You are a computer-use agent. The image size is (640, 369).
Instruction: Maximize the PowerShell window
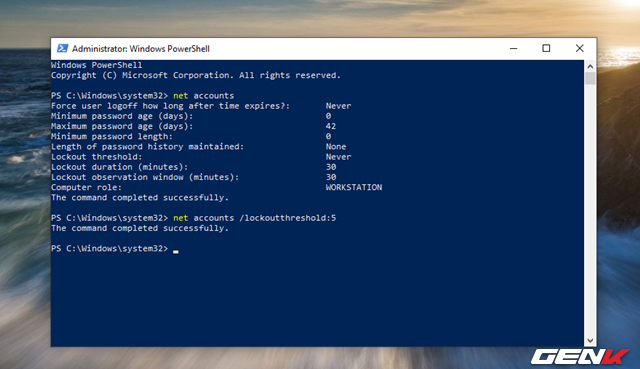546,49
